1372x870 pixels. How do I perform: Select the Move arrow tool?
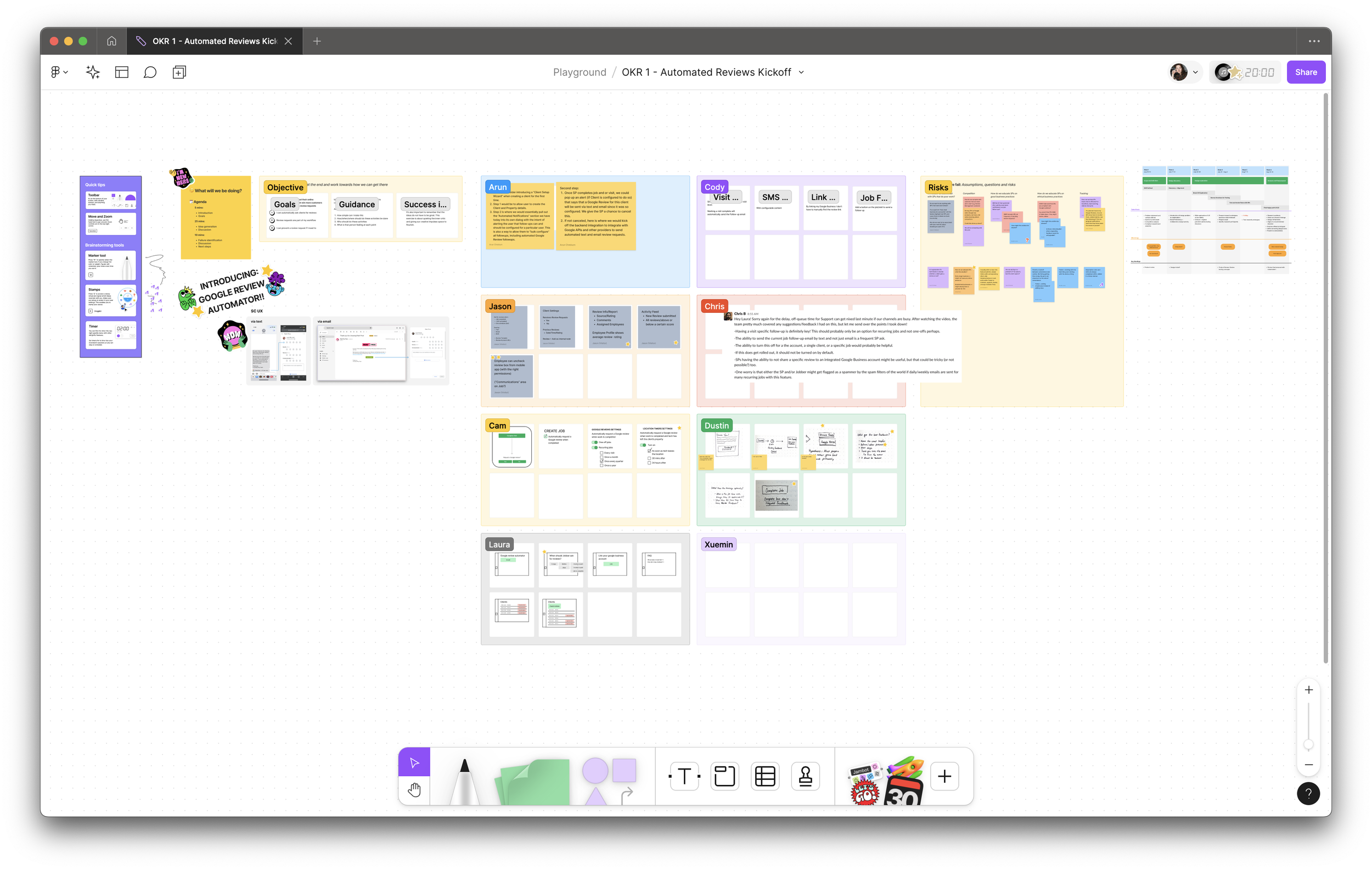click(x=414, y=762)
